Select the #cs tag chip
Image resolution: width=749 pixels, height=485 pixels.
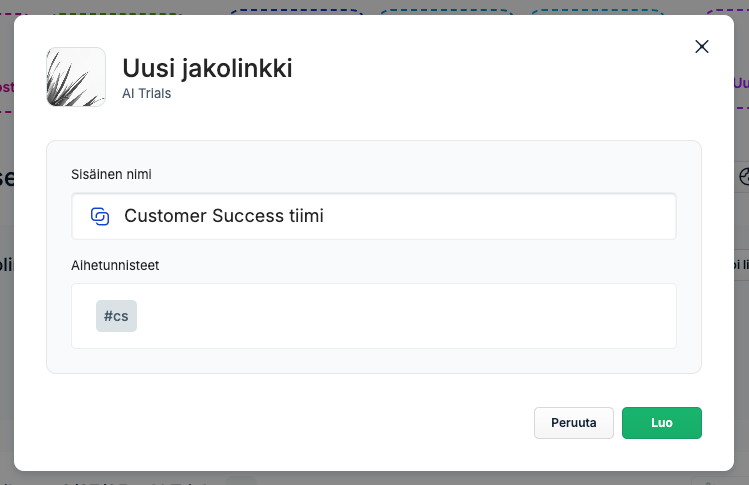tap(116, 316)
